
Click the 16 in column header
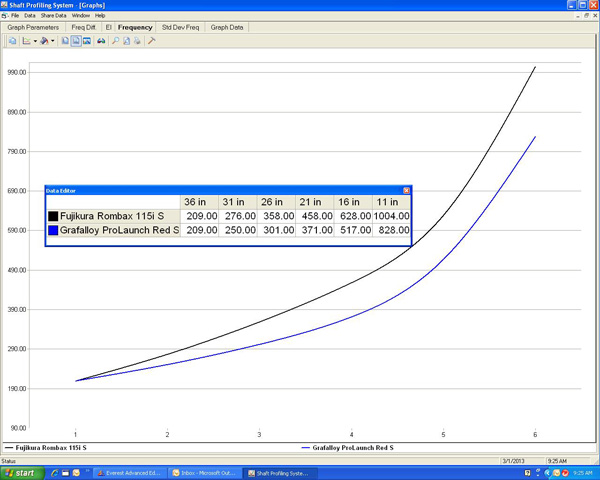pyautogui.click(x=353, y=202)
